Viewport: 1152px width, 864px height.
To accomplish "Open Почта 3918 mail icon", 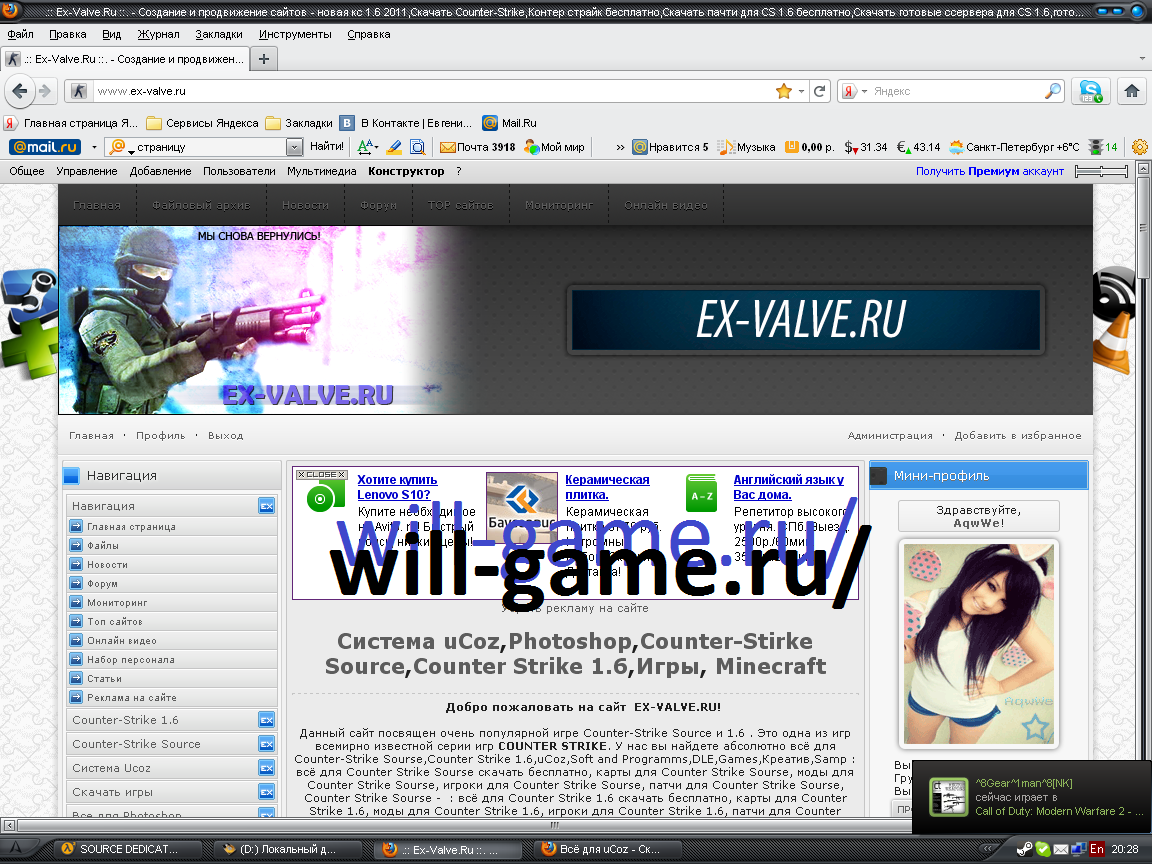I will point(478,147).
